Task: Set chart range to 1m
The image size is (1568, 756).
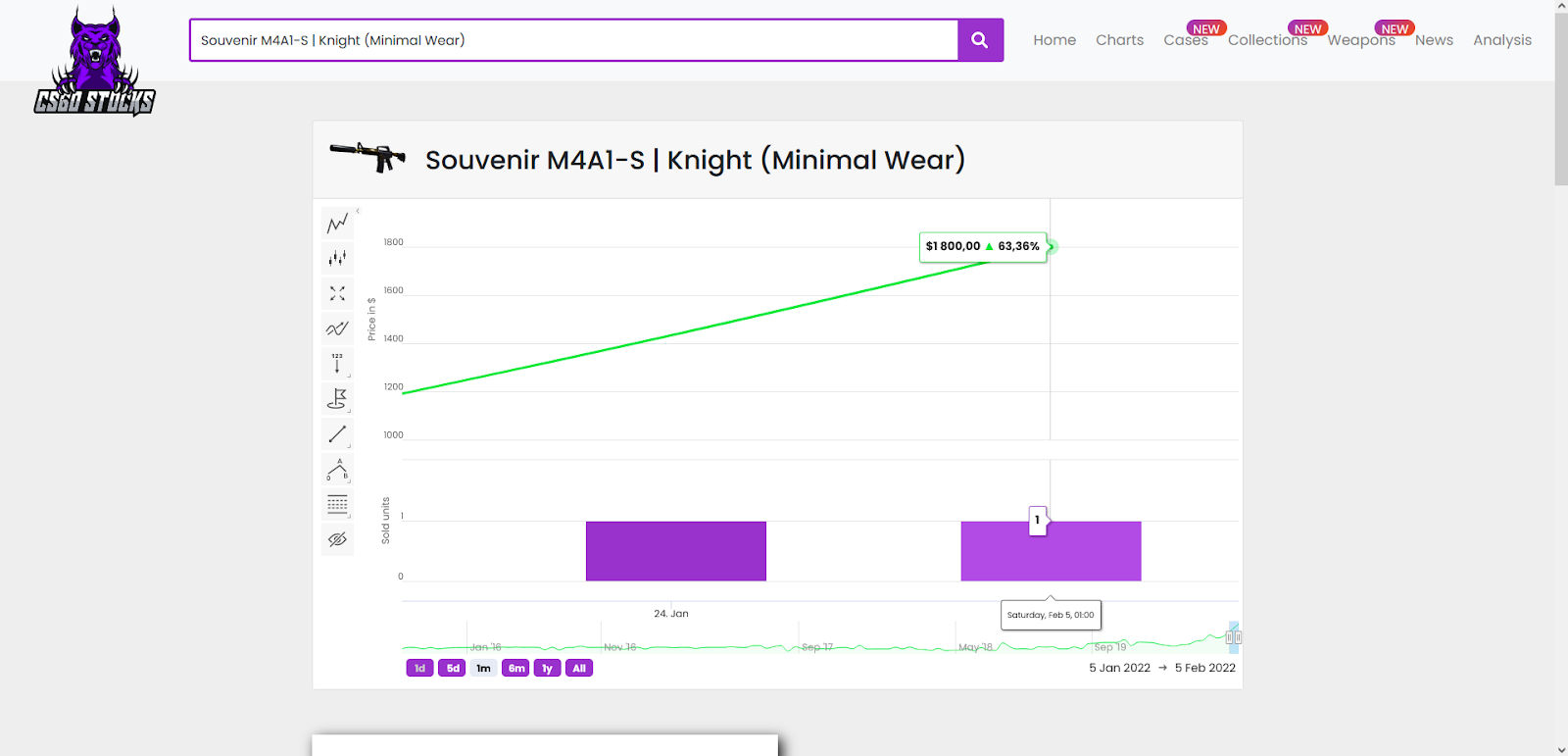Action: click(x=483, y=668)
